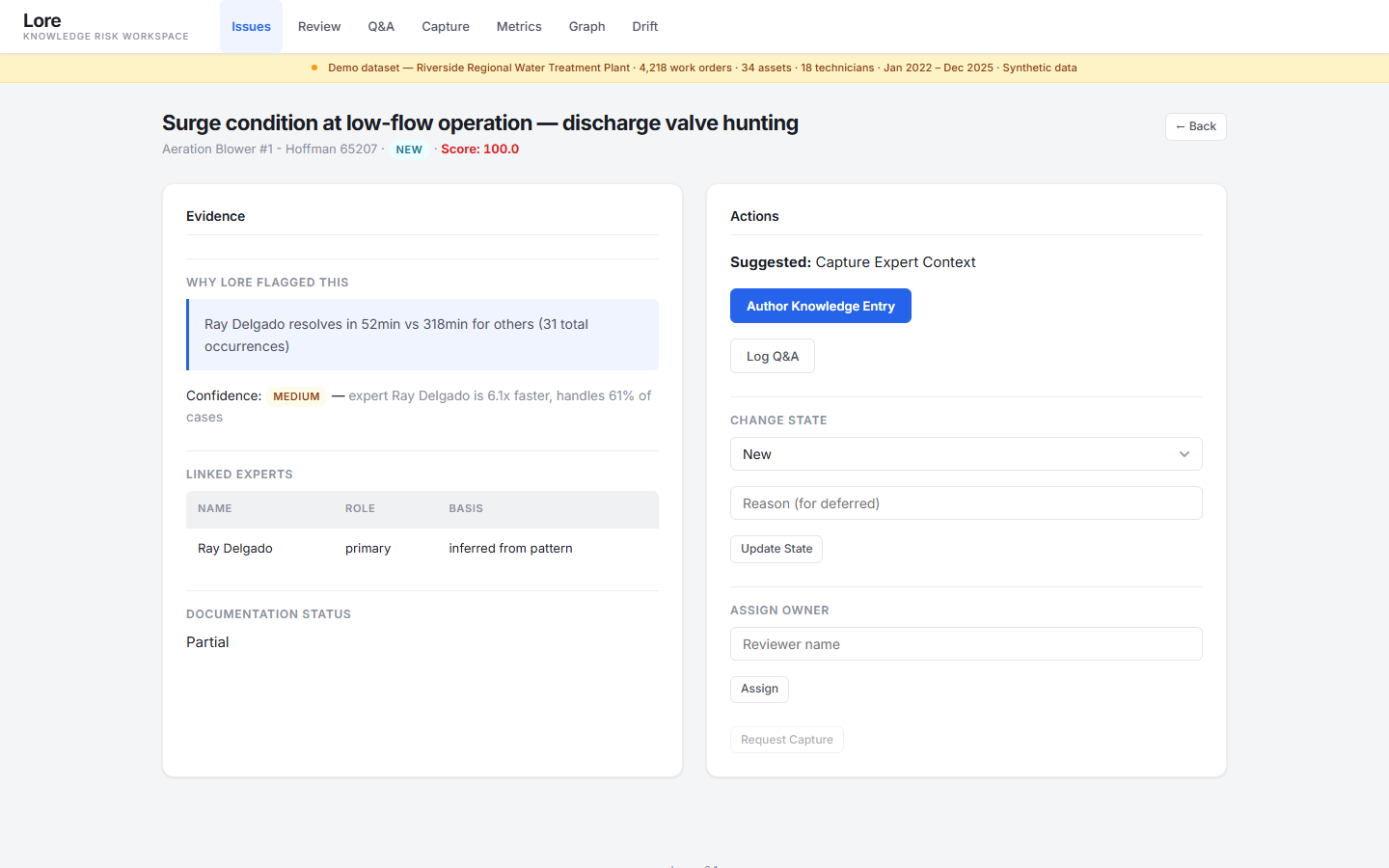The height and width of the screenshot is (868, 1389).
Task: Click the Update State button
Action: 776,548
